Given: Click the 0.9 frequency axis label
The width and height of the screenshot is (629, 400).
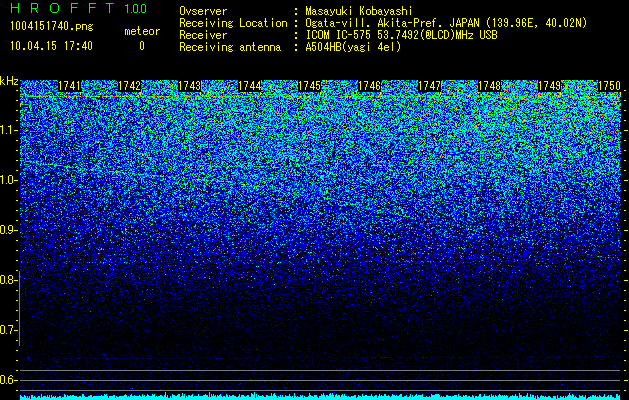Looking at the screenshot, I should 9,230.
